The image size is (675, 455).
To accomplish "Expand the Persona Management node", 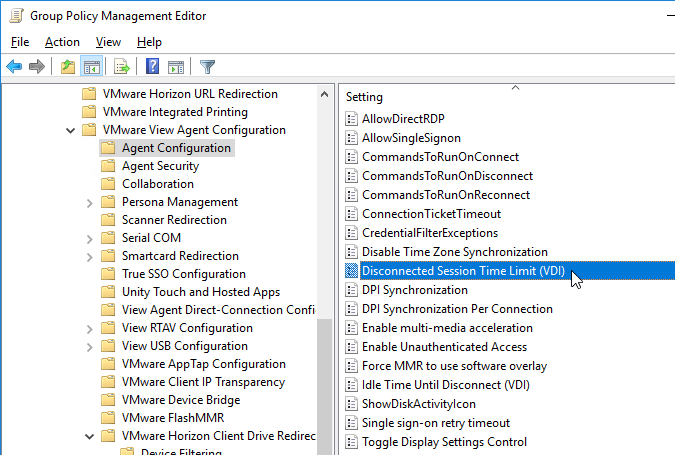I will coord(90,203).
